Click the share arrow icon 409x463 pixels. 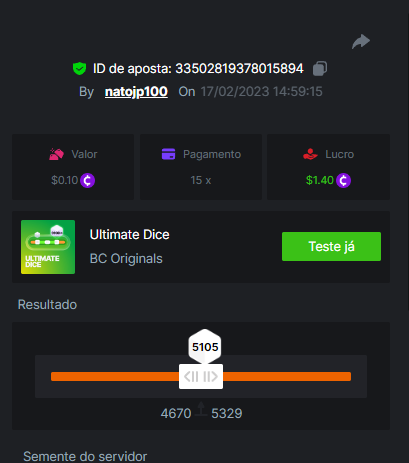click(x=361, y=42)
